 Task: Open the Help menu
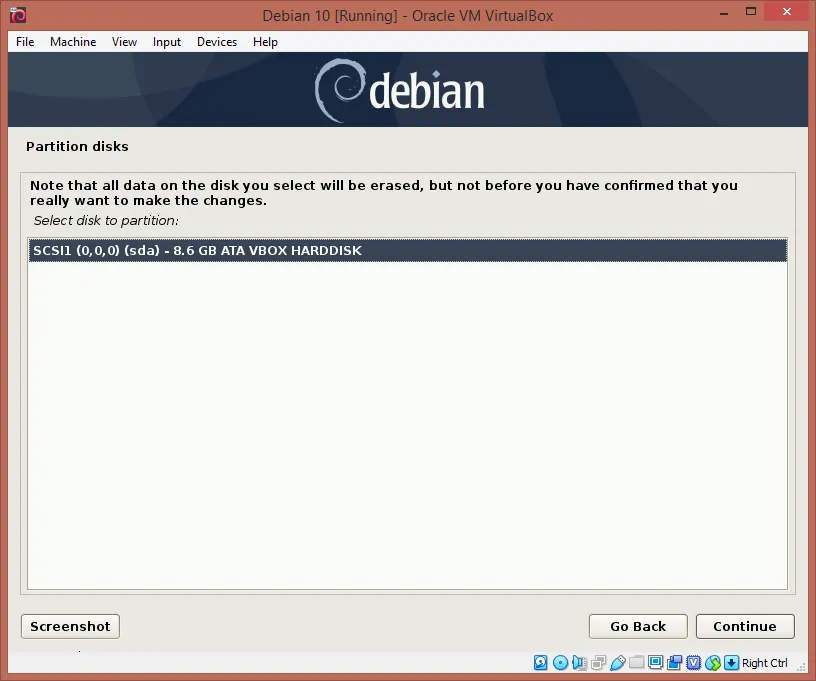point(265,42)
